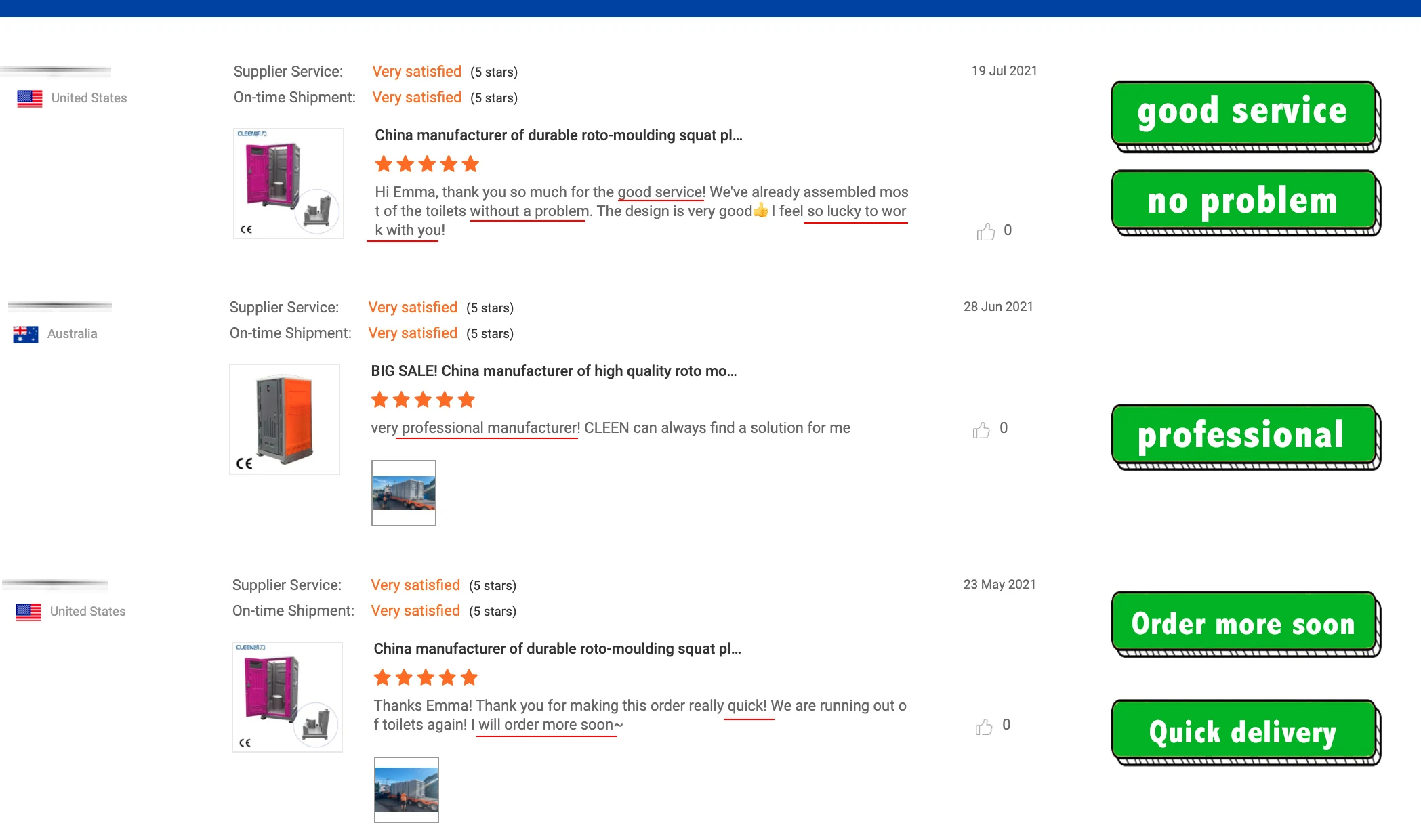The height and width of the screenshot is (840, 1421).
Task: View the photo attached to Australia review
Action: click(x=404, y=493)
